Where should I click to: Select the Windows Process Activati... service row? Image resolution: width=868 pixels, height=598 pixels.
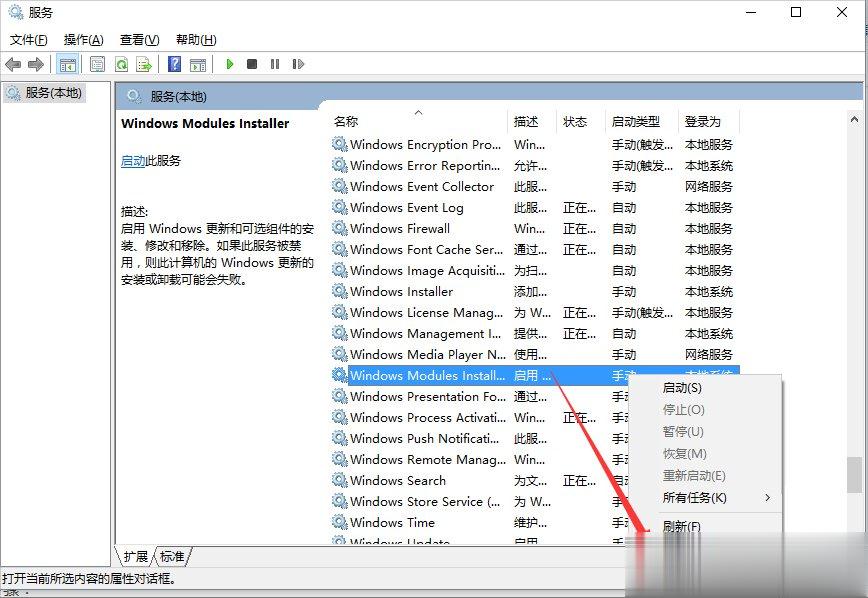click(x=479, y=417)
